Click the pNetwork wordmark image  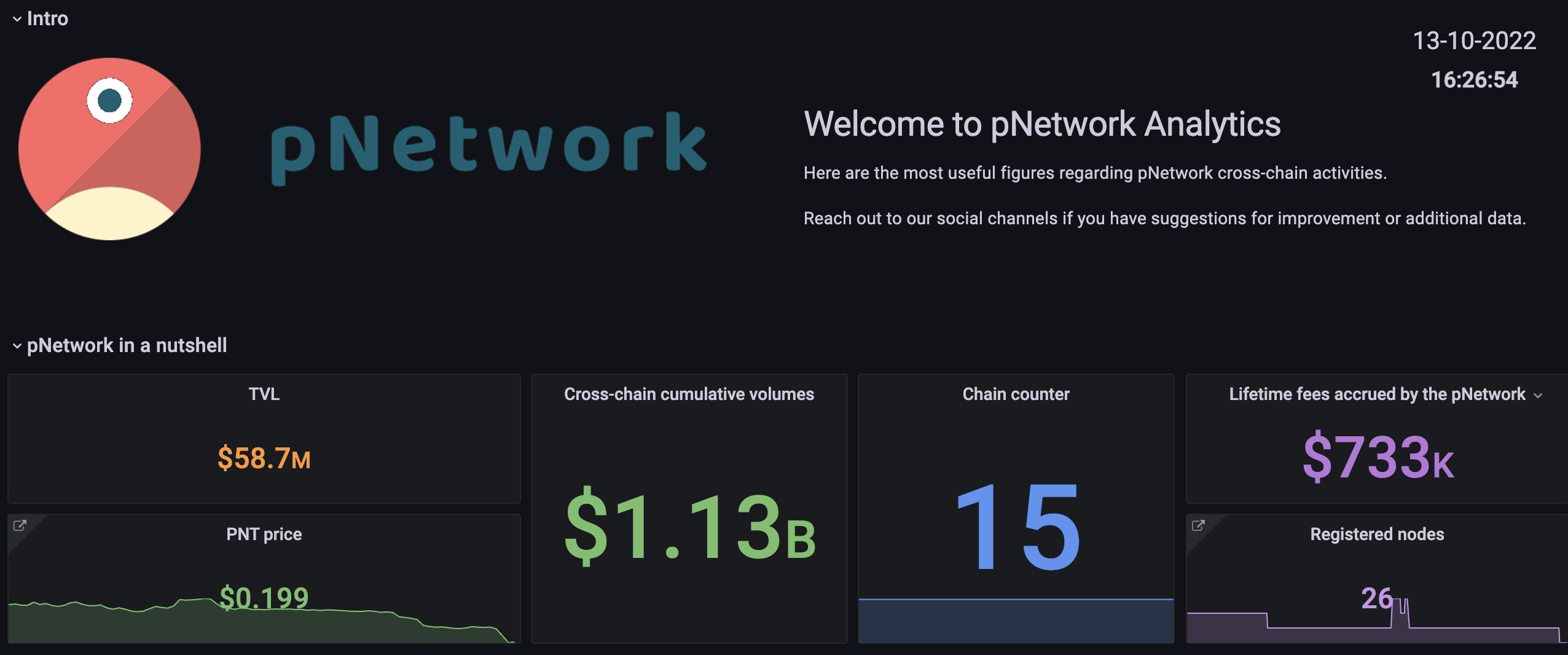(x=488, y=148)
